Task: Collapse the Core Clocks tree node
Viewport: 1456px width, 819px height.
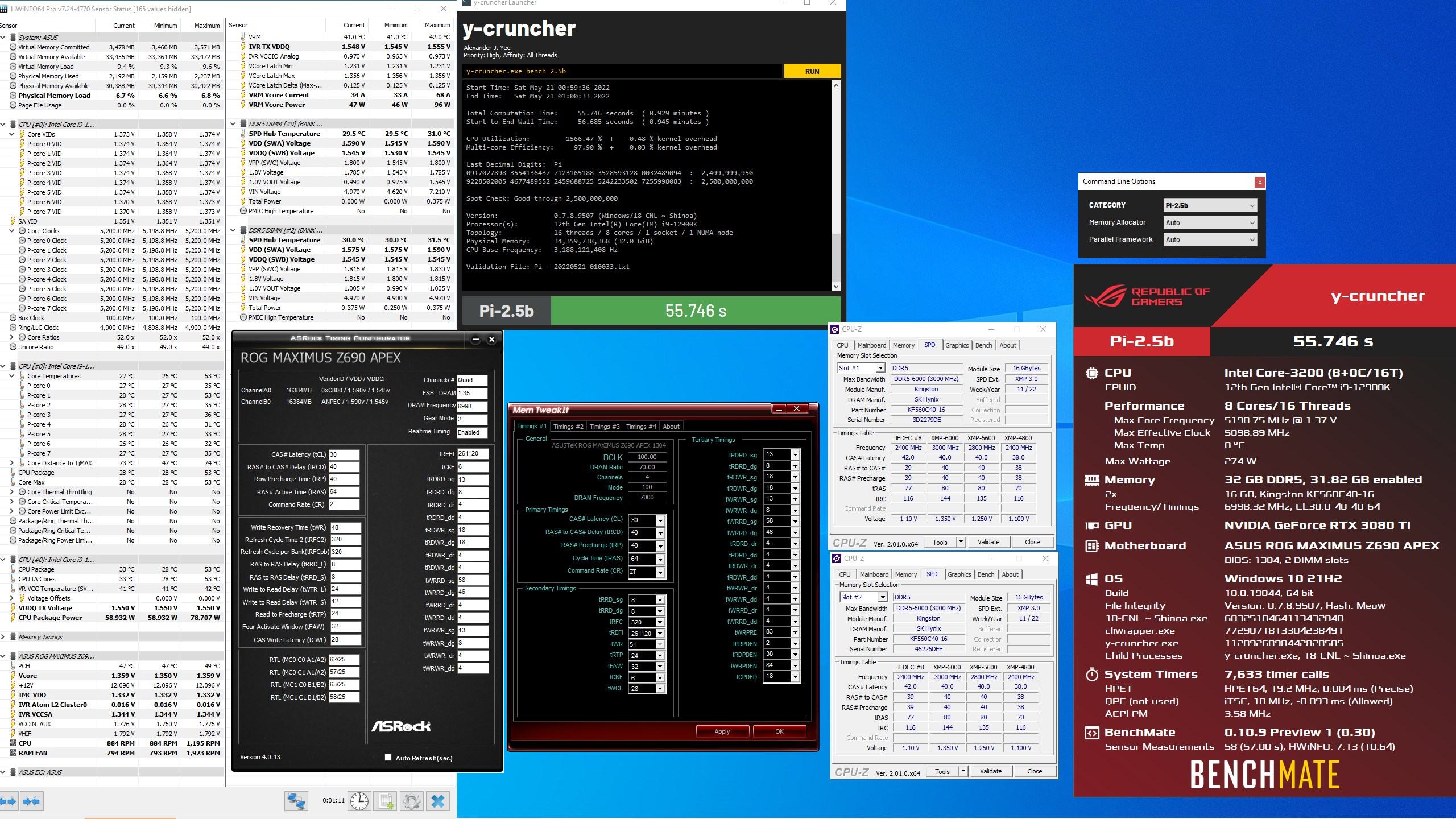Action: click(11, 231)
